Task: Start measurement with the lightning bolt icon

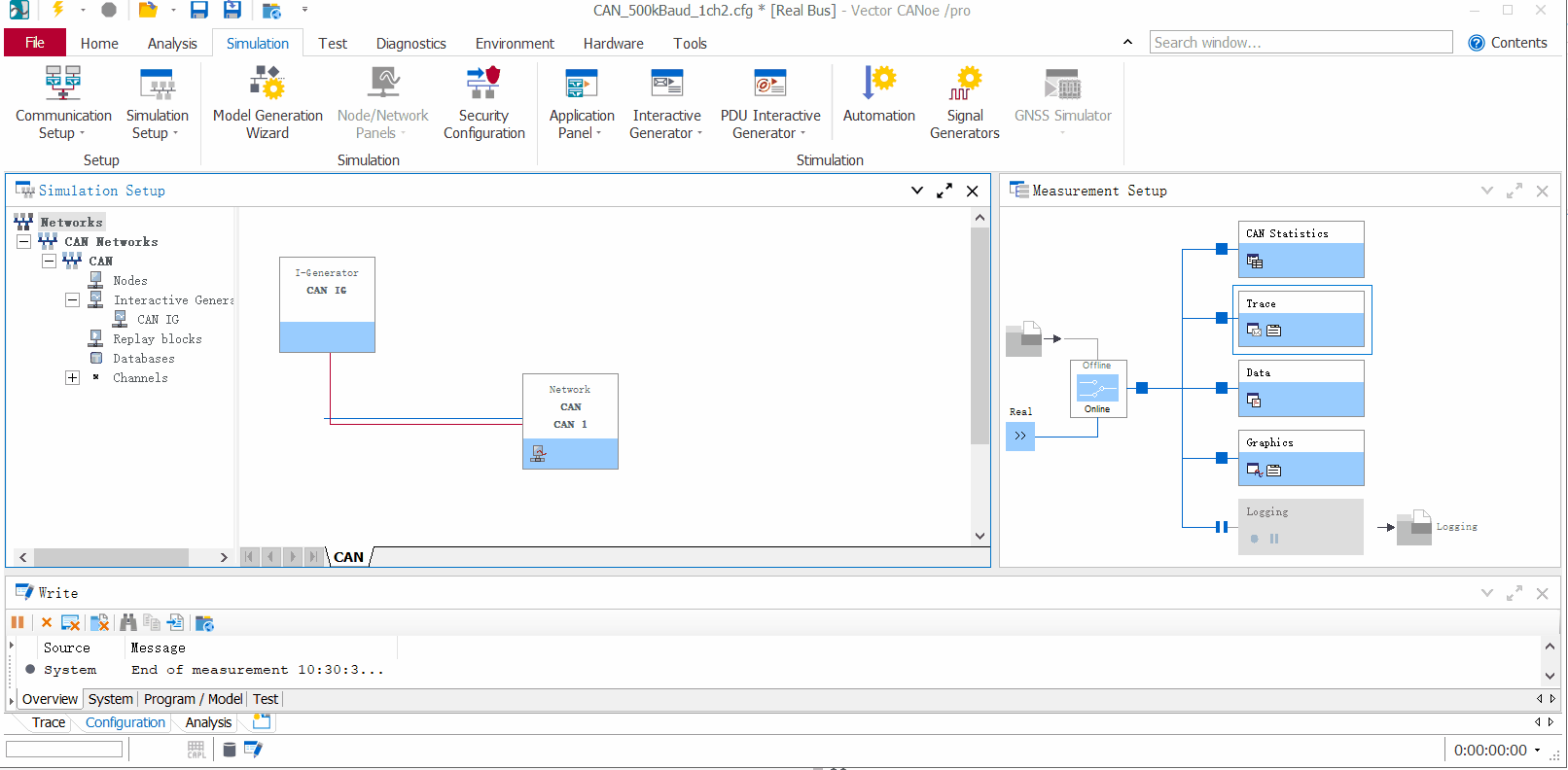Action: tap(58, 10)
